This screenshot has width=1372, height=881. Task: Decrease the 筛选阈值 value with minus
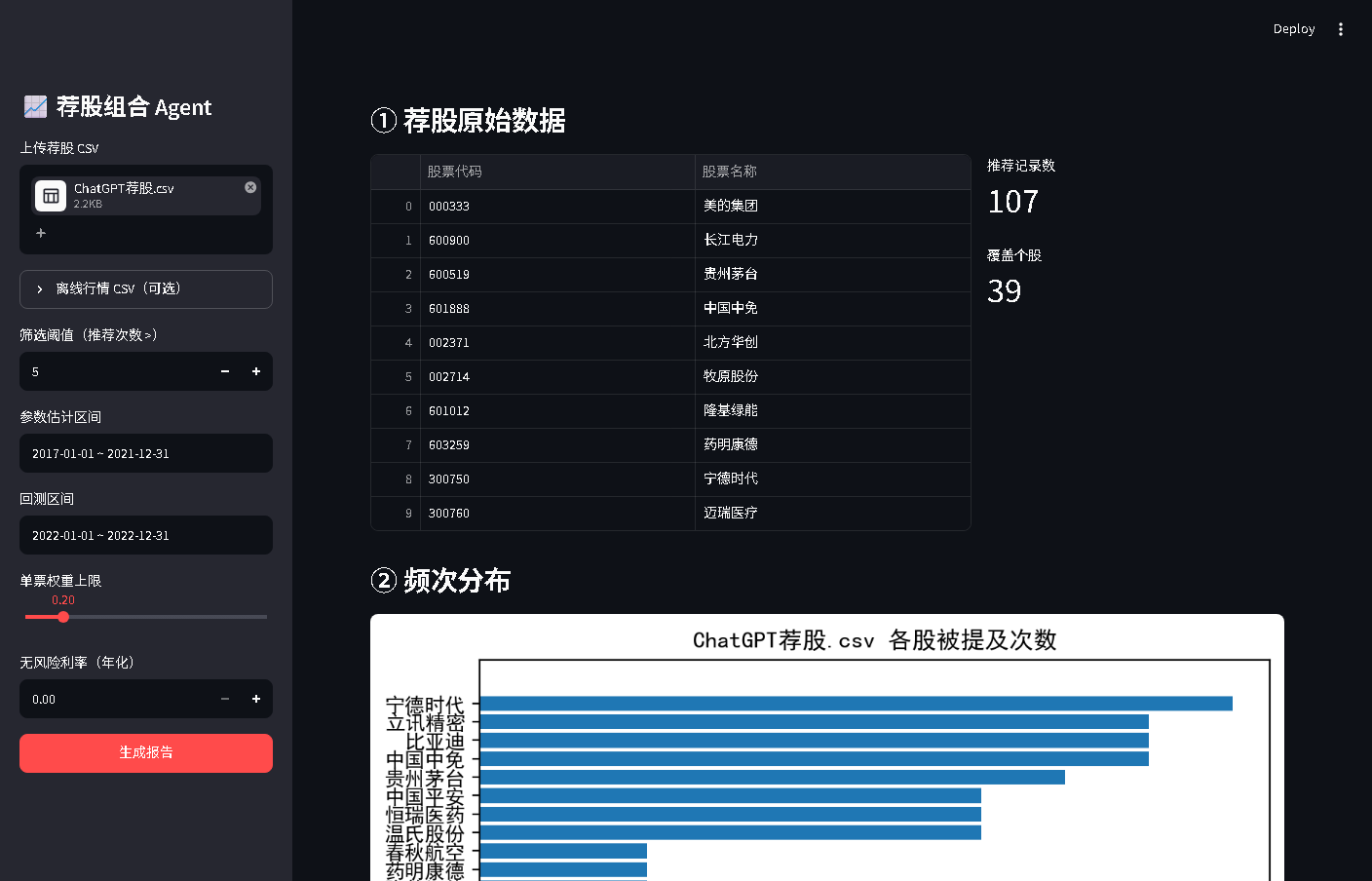tap(225, 371)
